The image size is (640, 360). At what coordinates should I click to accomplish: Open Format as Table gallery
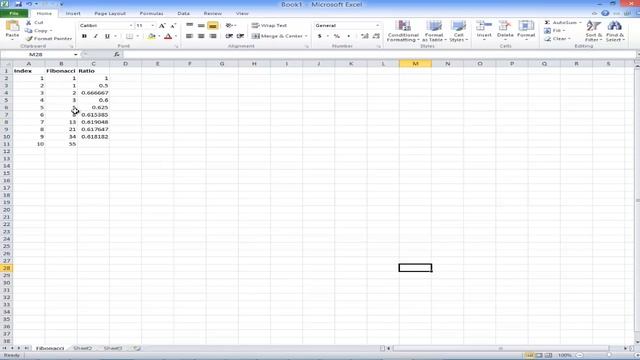(433, 31)
